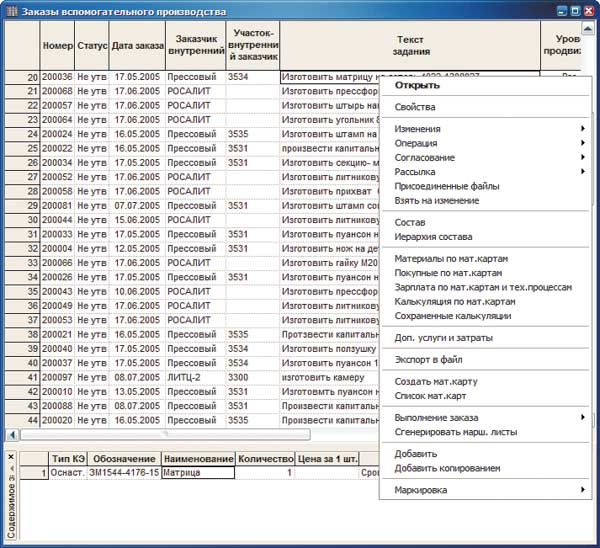Image resolution: width=600 pixels, height=548 pixels.
Task: Click the Дата заказа column header
Action: (137, 46)
